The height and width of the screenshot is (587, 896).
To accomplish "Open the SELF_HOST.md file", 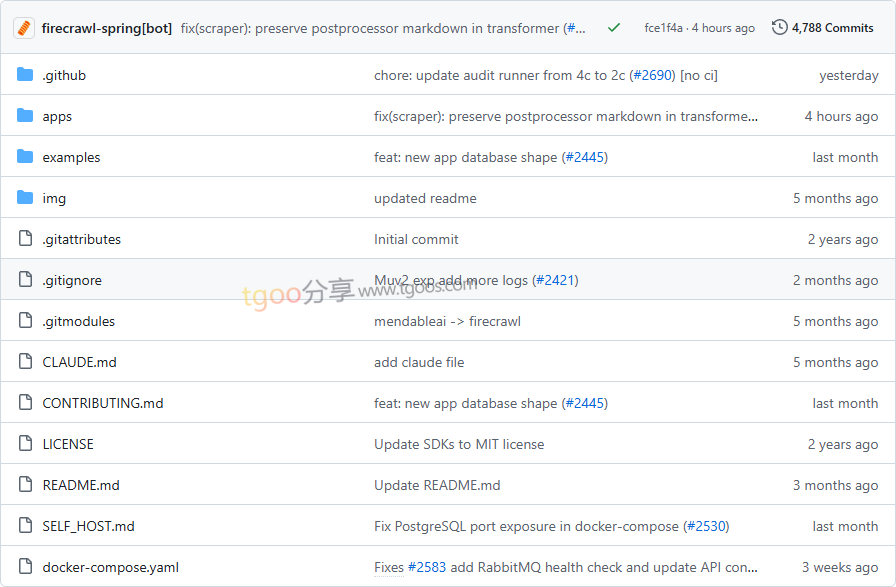I will point(88,526).
